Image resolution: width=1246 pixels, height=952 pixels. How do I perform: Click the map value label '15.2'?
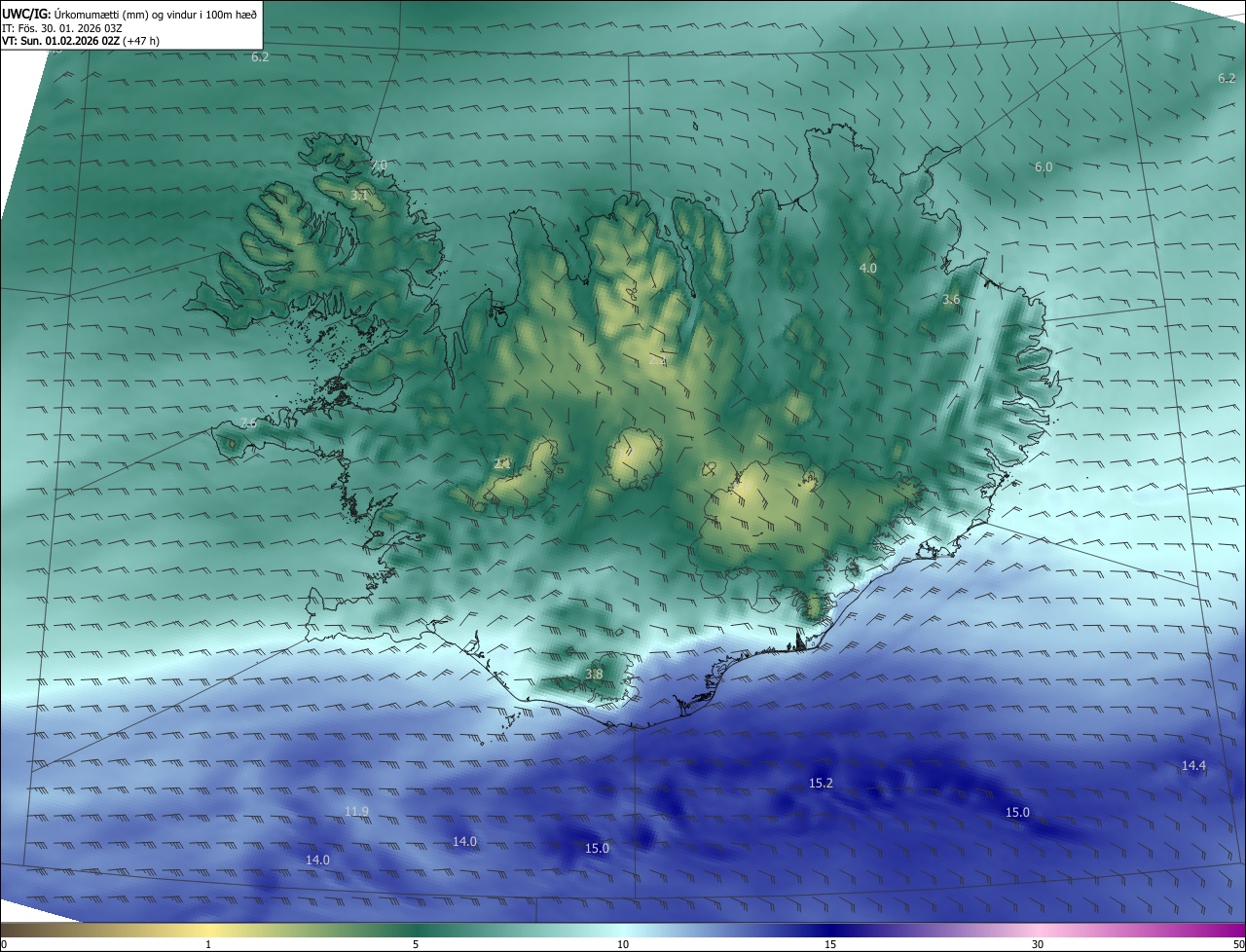[821, 784]
